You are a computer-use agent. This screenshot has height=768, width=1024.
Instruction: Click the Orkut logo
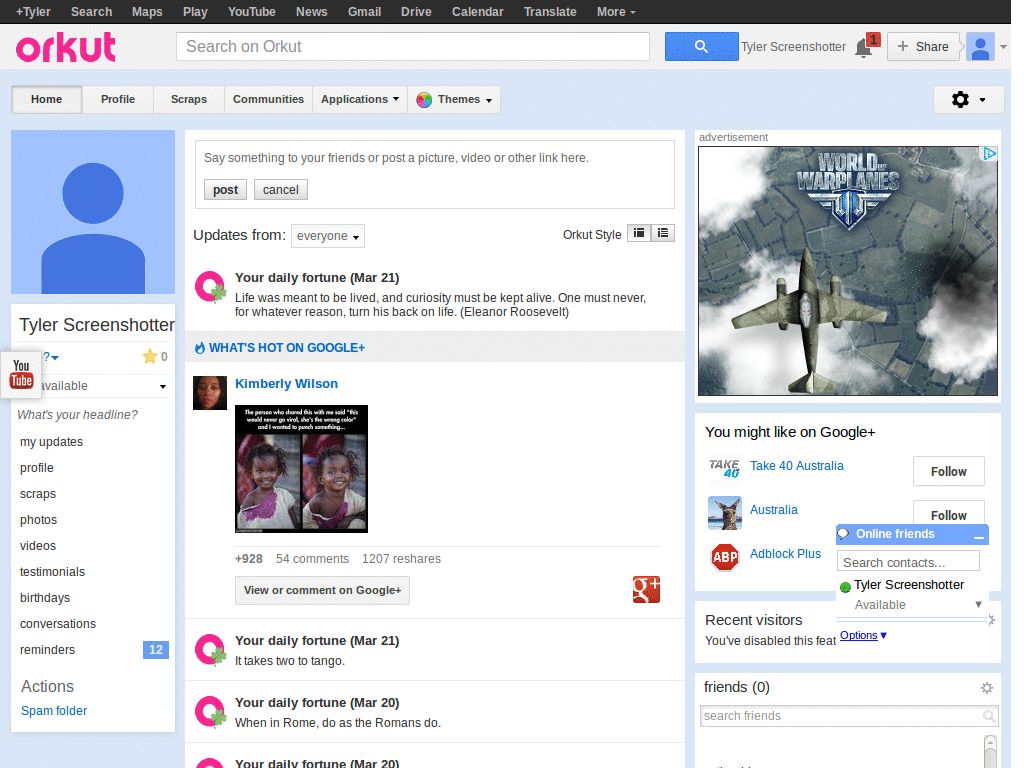coord(65,47)
